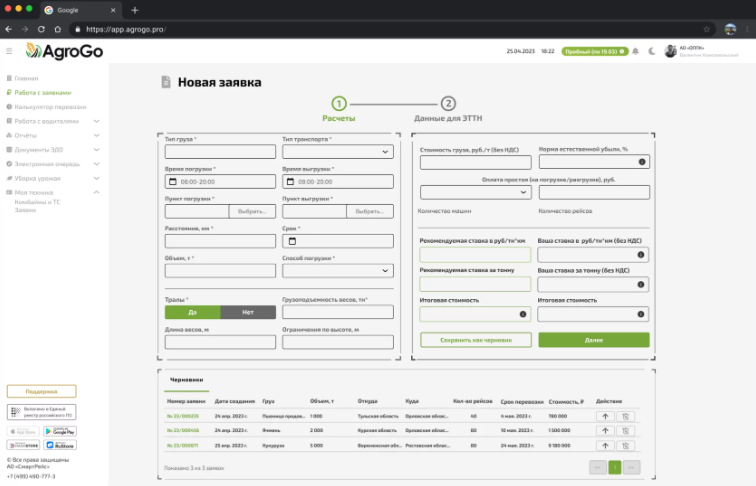The width and height of the screenshot is (756, 486).
Task: Focus the Расстояние, км input
Action: click(220, 241)
